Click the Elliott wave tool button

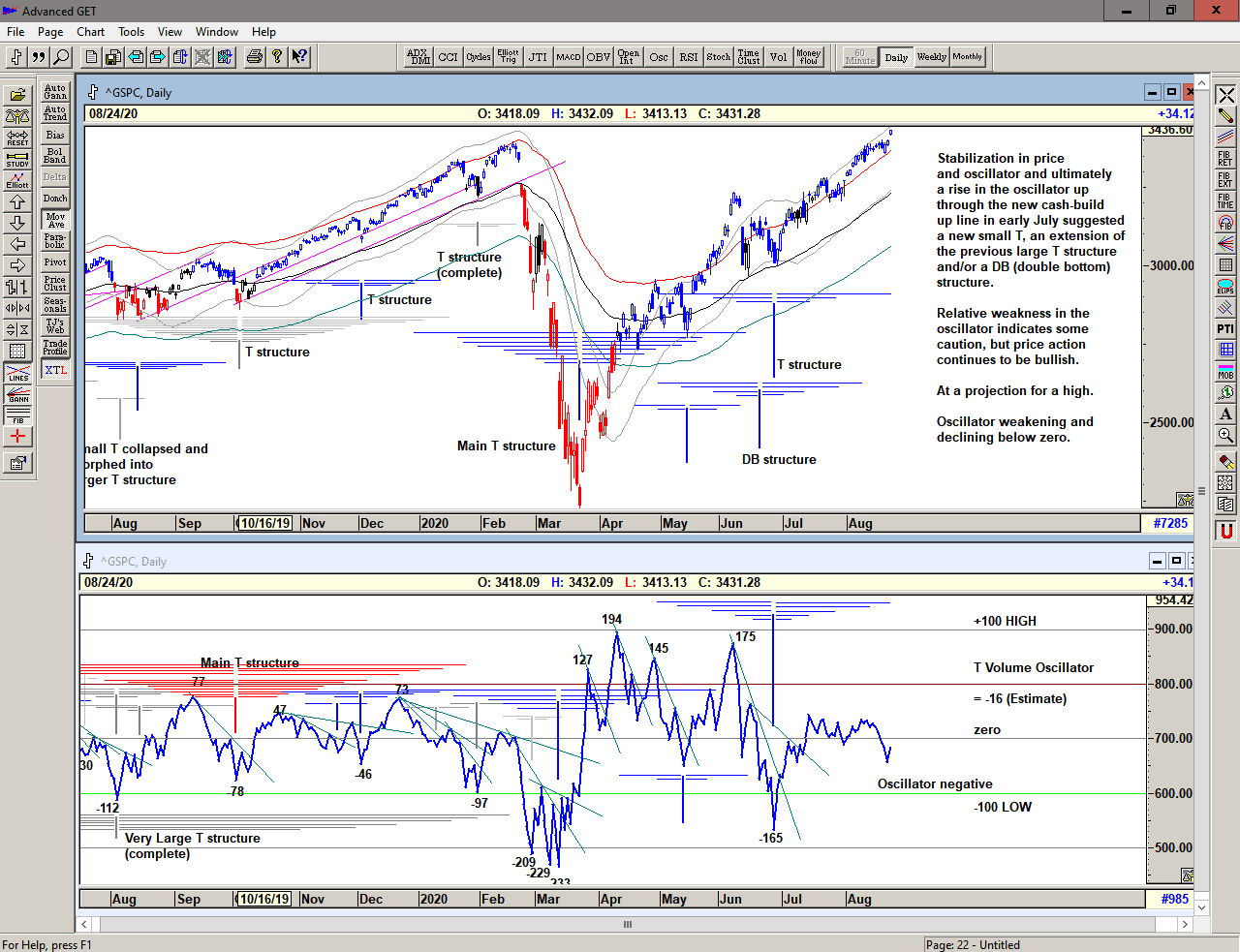[x=17, y=180]
